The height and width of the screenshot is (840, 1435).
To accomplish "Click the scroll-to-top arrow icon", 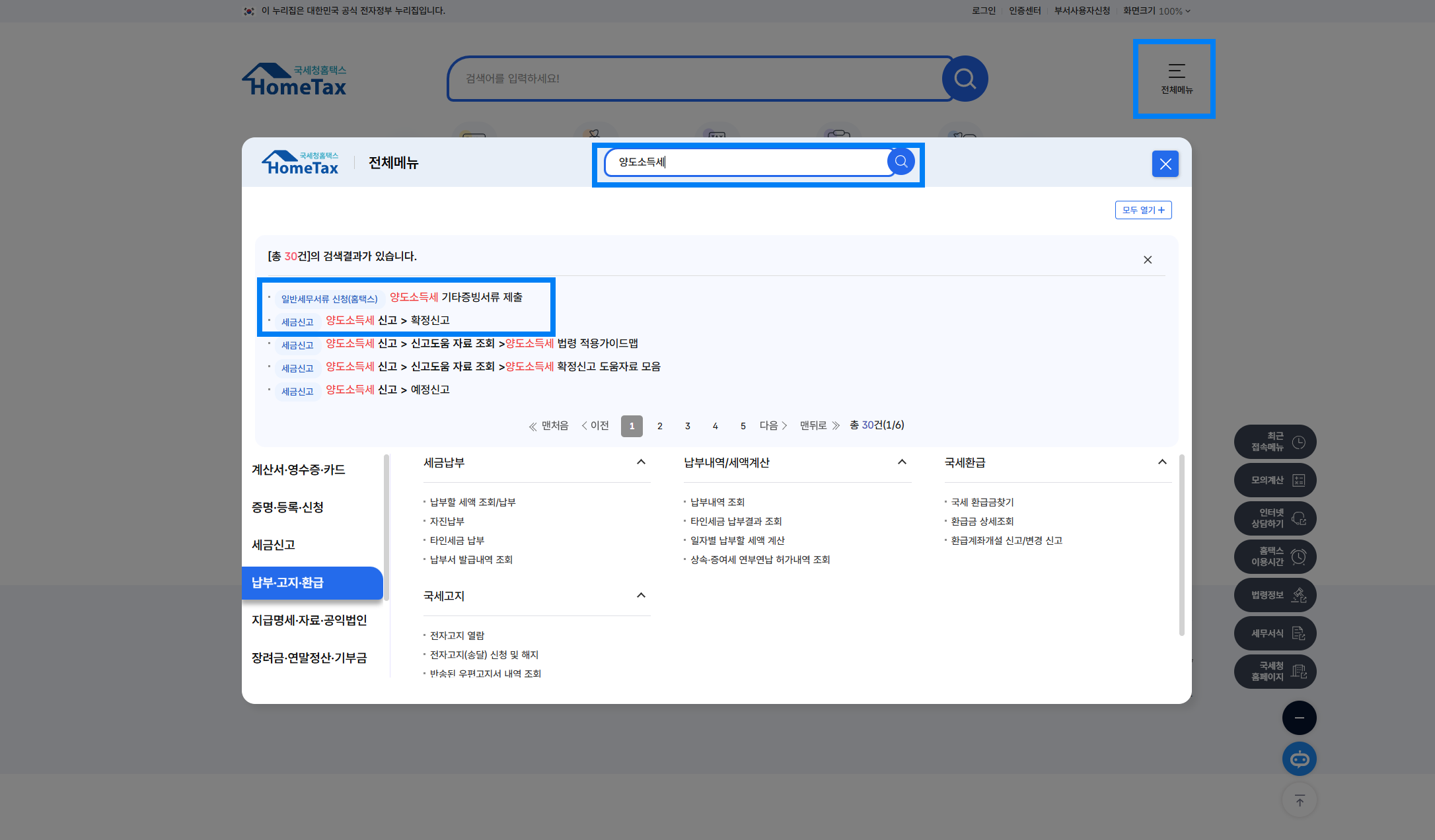I will coord(1299,801).
